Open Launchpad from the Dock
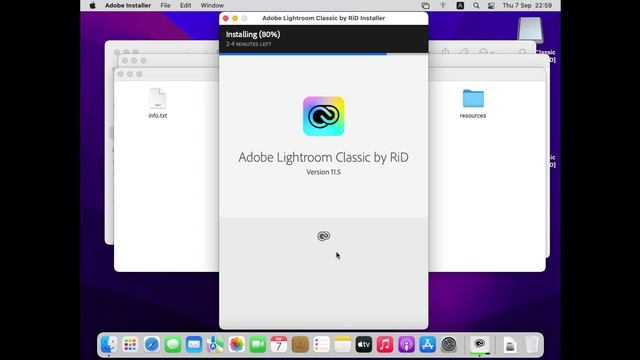This screenshot has width=640, height=360. click(130, 345)
